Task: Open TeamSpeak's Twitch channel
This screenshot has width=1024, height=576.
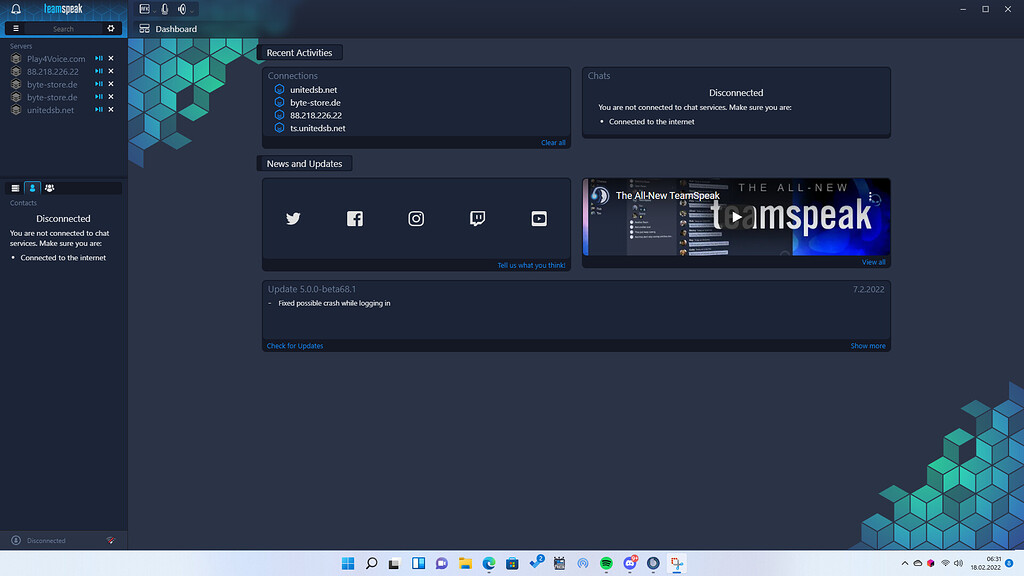Action: 477,218
